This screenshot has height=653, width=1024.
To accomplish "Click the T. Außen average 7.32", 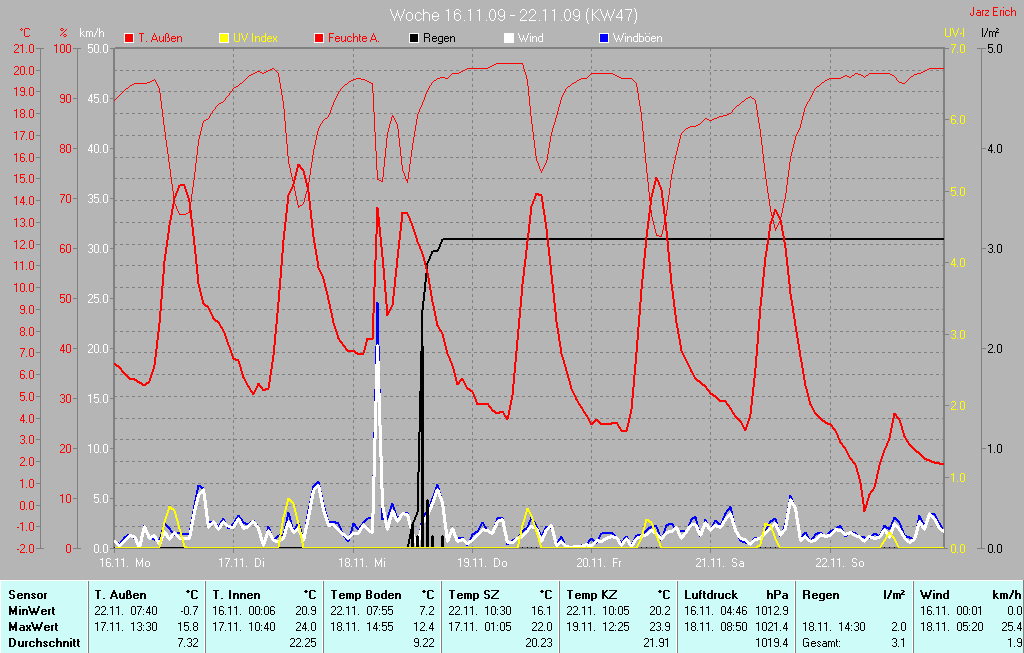I will tap(188, 643).
